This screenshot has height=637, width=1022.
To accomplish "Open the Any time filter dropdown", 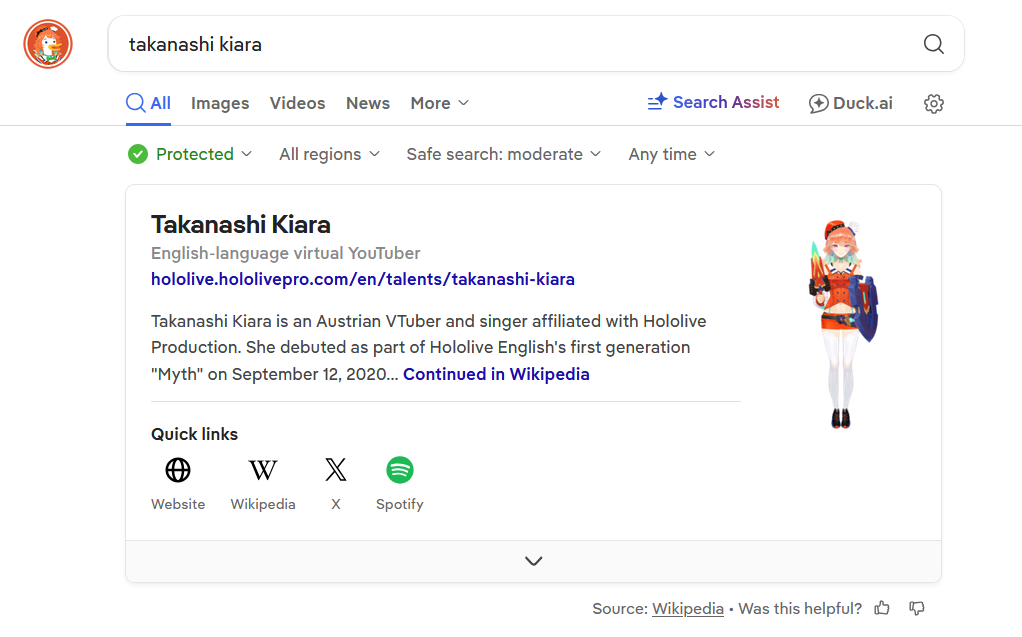I will [671, 154].
